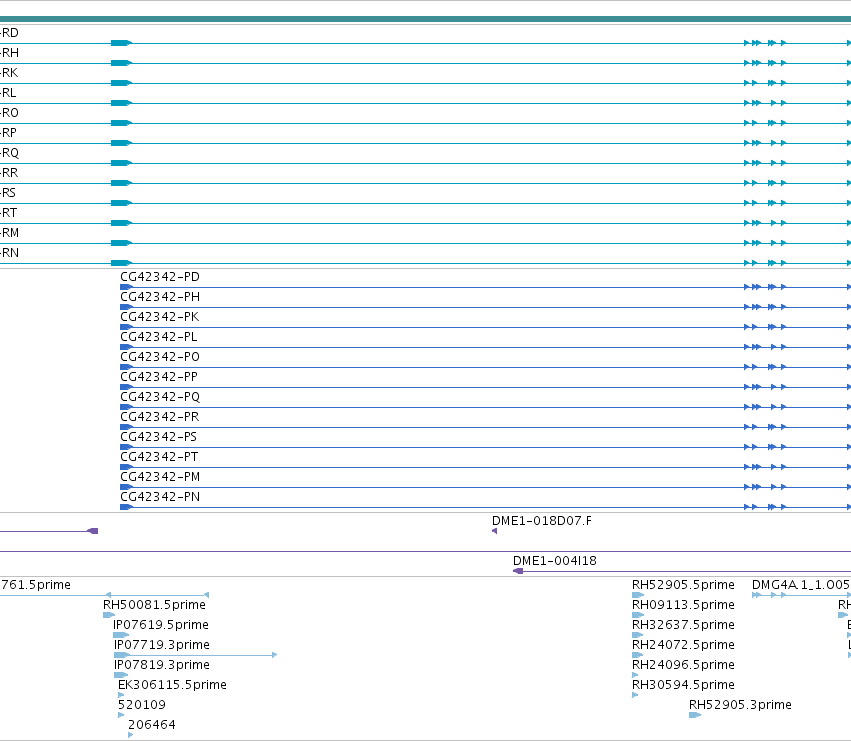Open the RH24072.5prime EST label
851x741 pixels.
point(683,645)
